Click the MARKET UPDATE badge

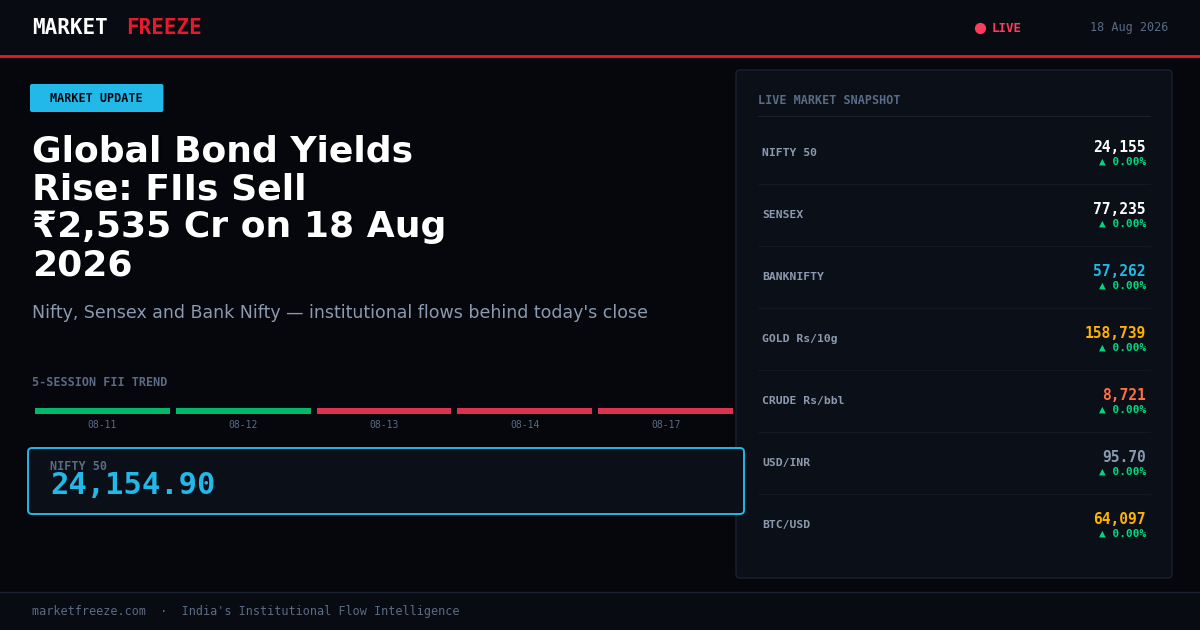[96, 98]
